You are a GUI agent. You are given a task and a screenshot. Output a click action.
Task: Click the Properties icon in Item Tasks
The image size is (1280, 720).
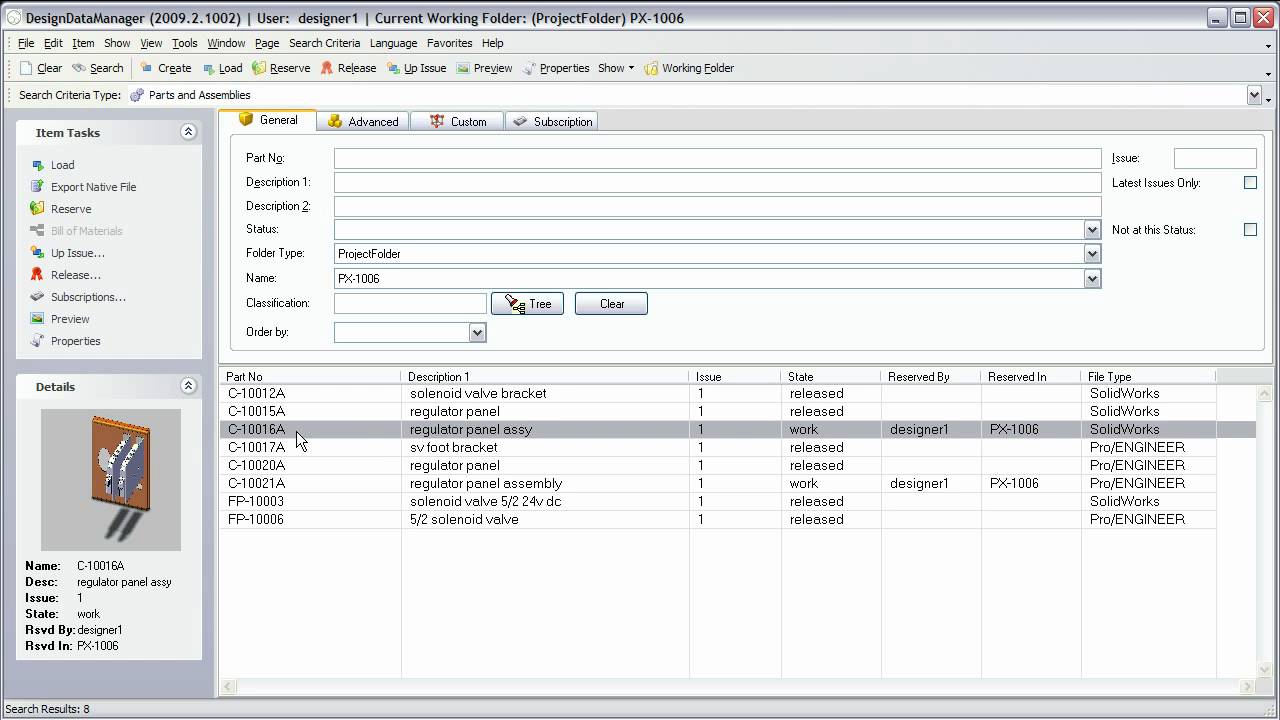(x=37, y=341)
